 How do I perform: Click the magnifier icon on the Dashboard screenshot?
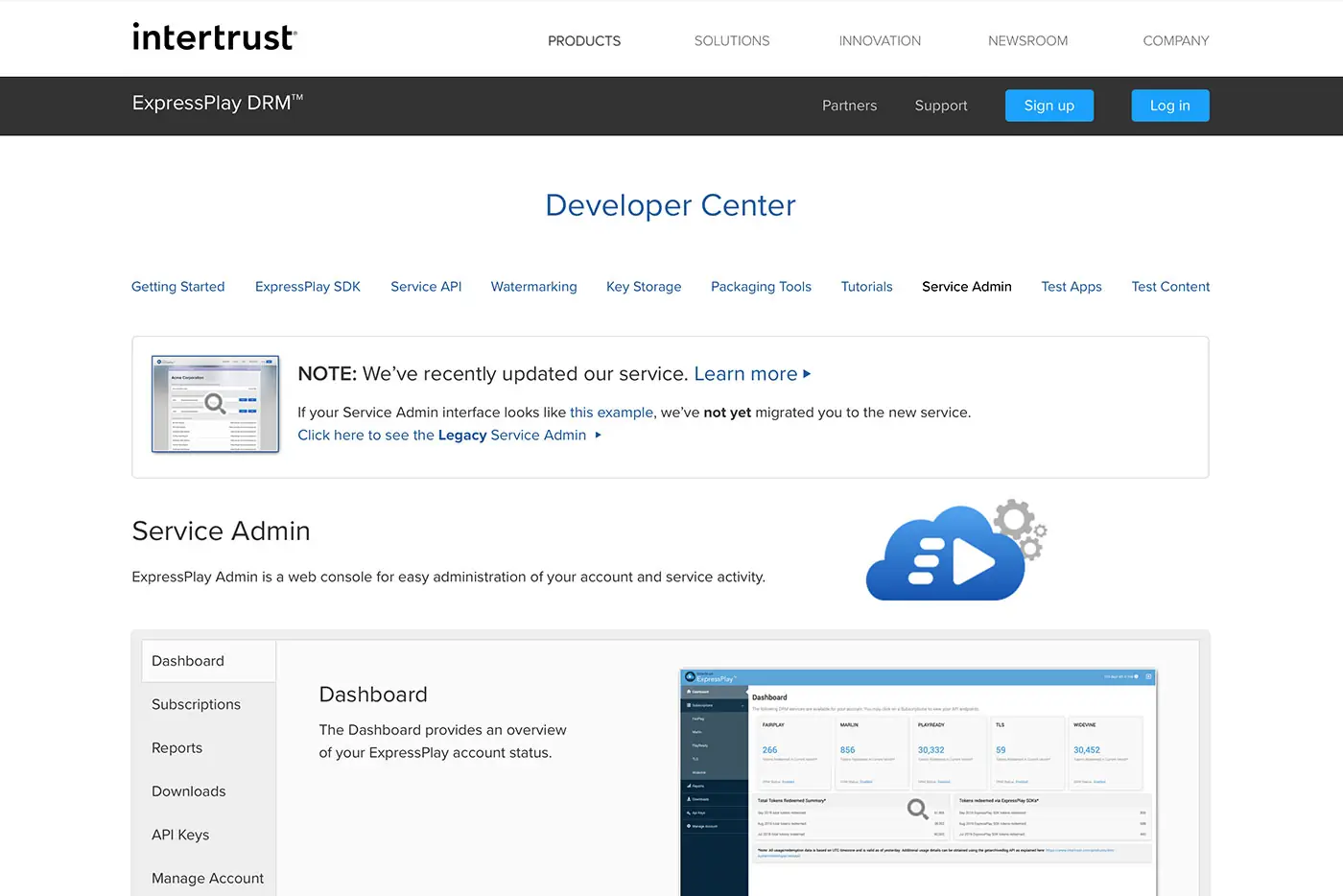(x=918, y=809)
